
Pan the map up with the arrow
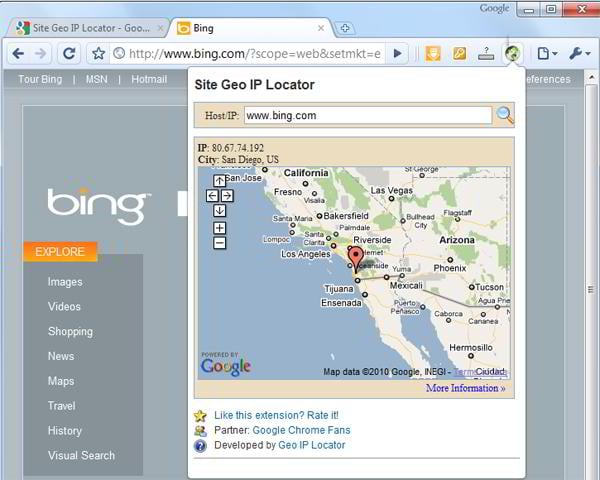click(x=219, y=181)
